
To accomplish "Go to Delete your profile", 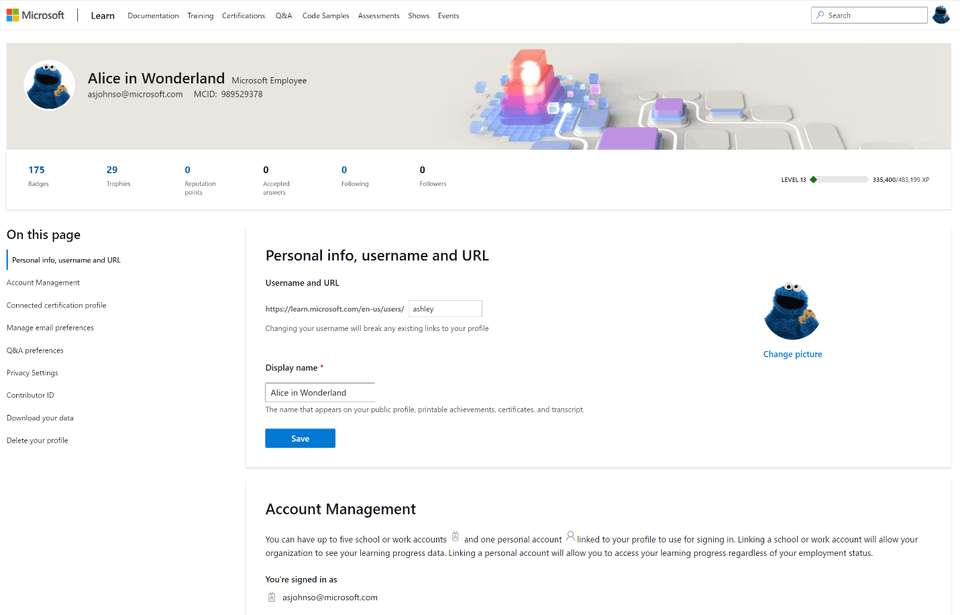I will pyautogui.click(x=37, y=440).
